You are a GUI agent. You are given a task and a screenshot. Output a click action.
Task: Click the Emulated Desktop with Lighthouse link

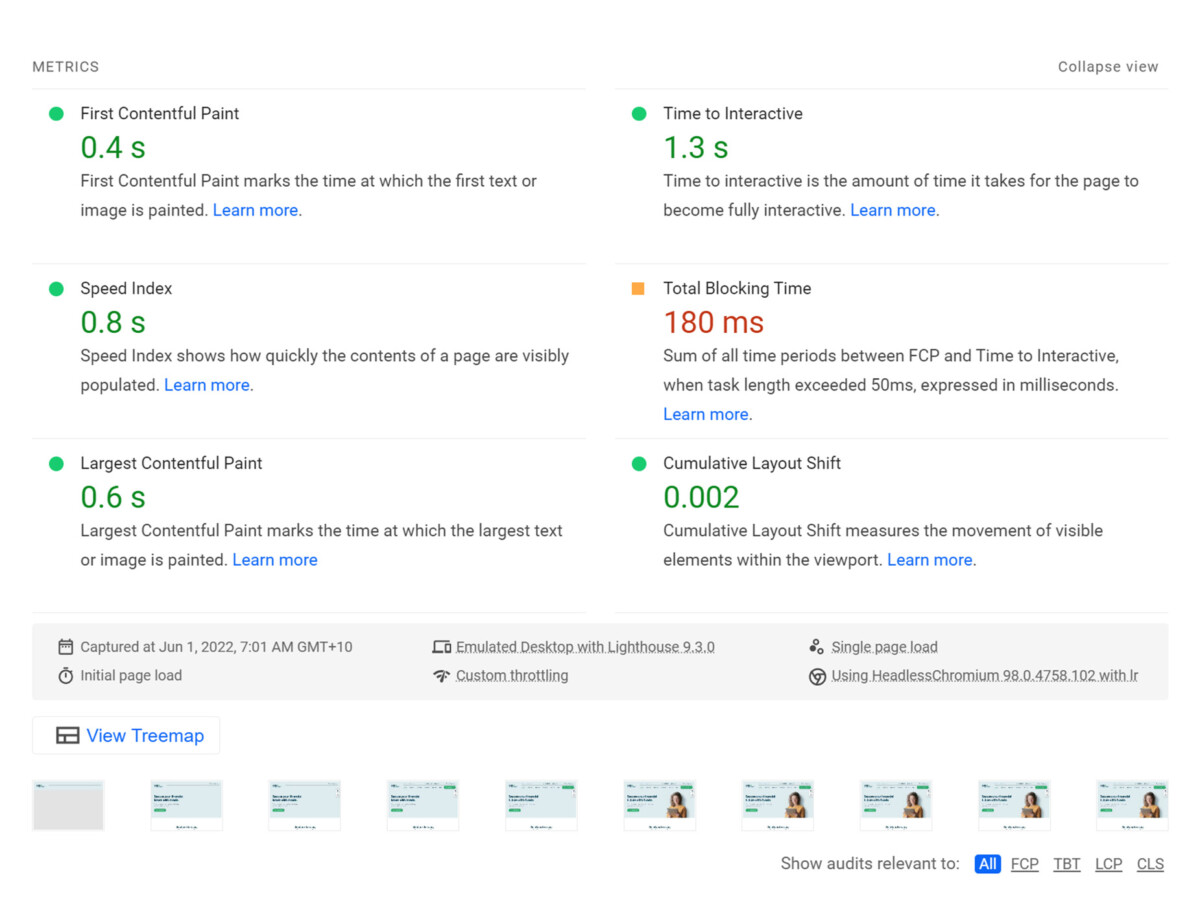[x=585, y=646]
